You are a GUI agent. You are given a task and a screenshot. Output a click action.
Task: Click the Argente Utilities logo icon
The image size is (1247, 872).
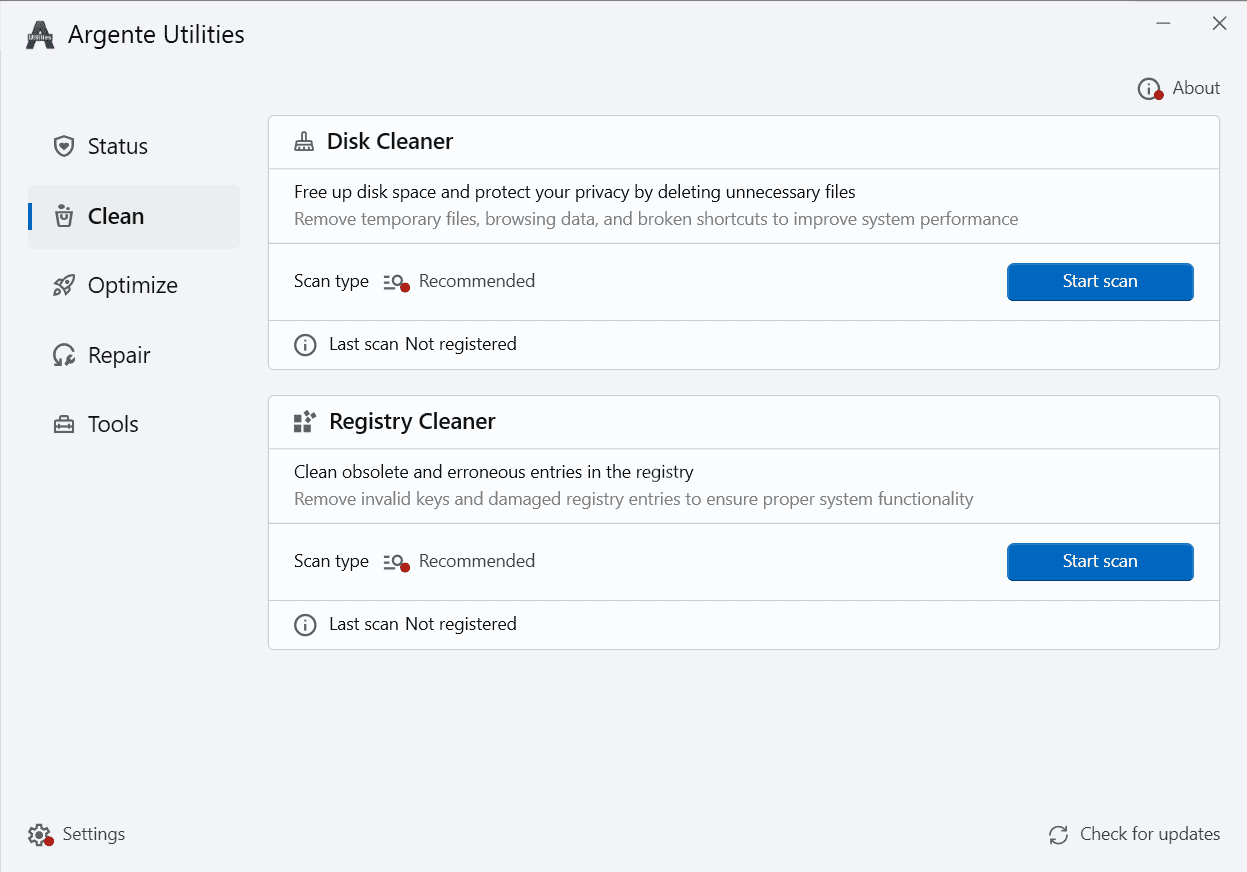coord(40,35)
